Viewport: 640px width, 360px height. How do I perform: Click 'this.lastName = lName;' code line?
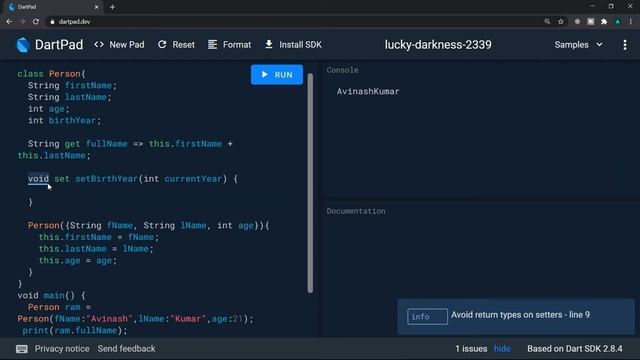(x=96, y=249)
